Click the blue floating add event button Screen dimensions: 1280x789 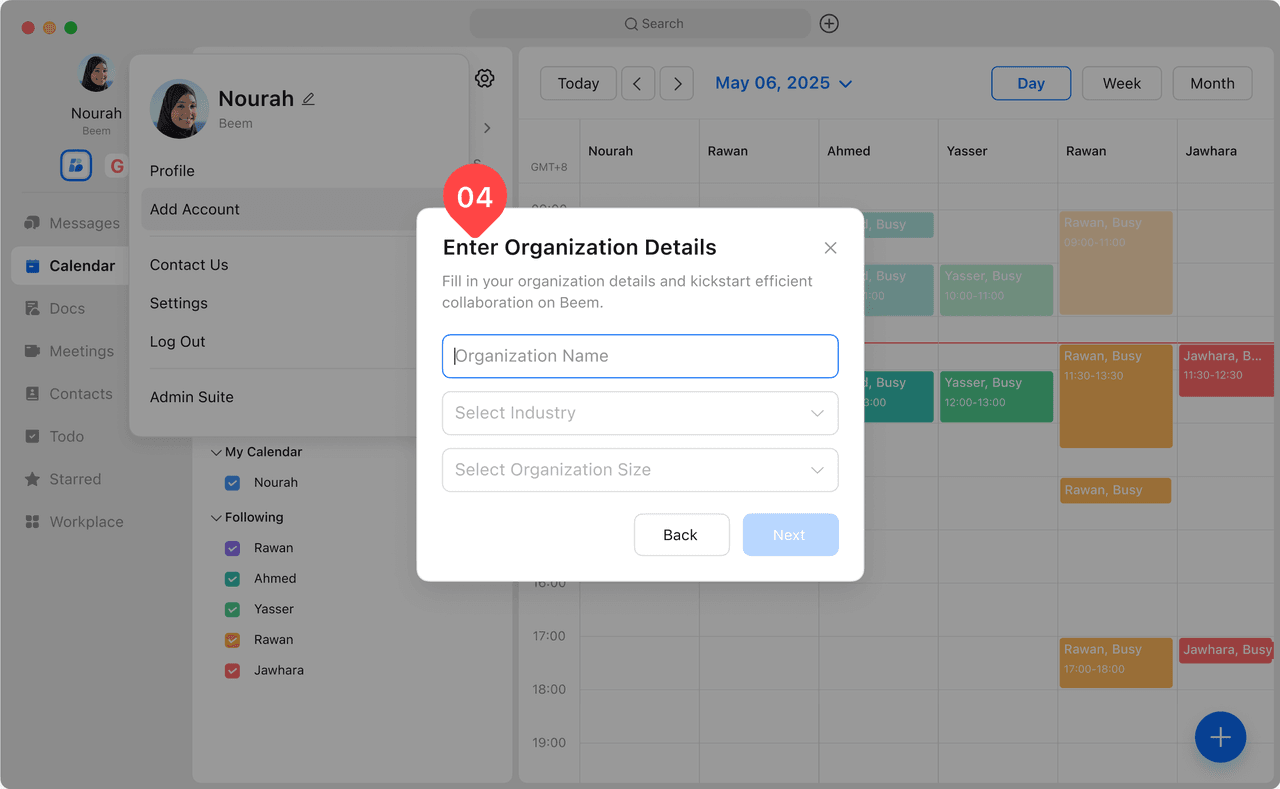(x=1220, y=738)
